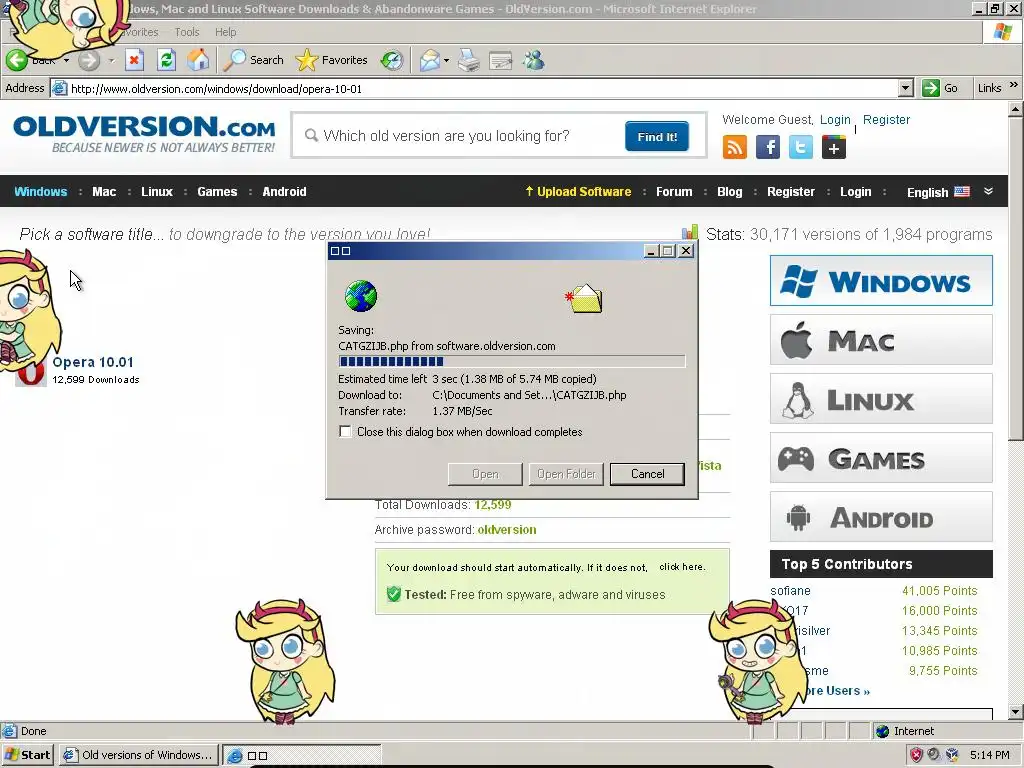Viewport: 1024px width, 768px height.
Task: Click the 'click here' download link
Action: [682, 567]
